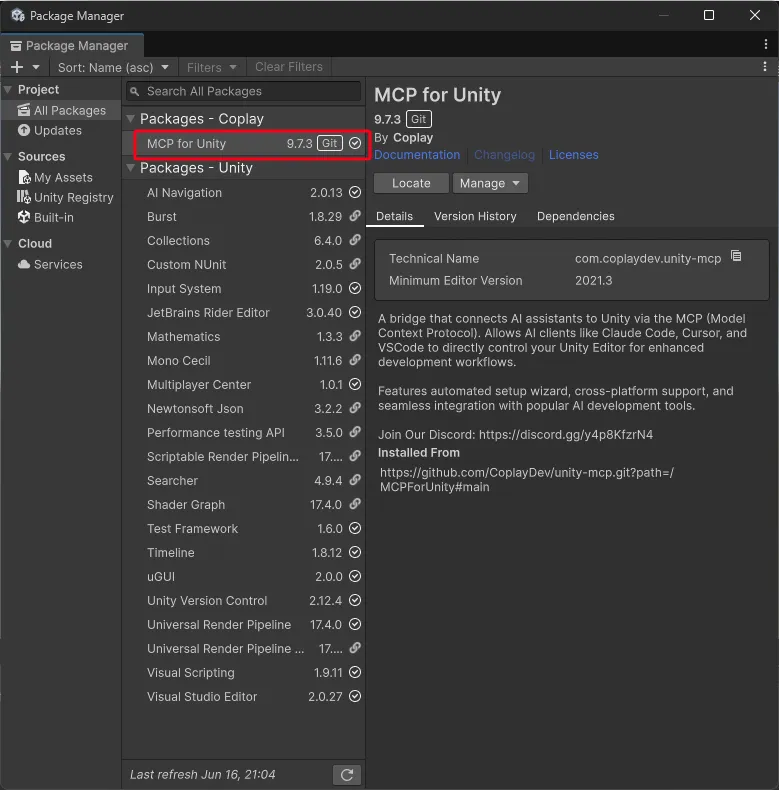Open the window tab kebab menu

point(765,44)
